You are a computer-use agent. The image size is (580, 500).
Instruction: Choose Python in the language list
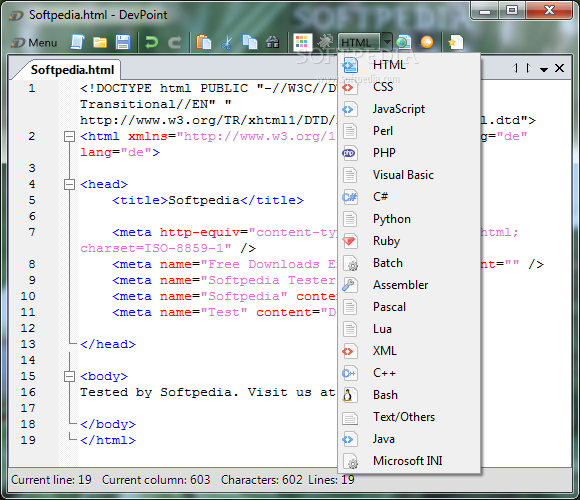(409, 219)
